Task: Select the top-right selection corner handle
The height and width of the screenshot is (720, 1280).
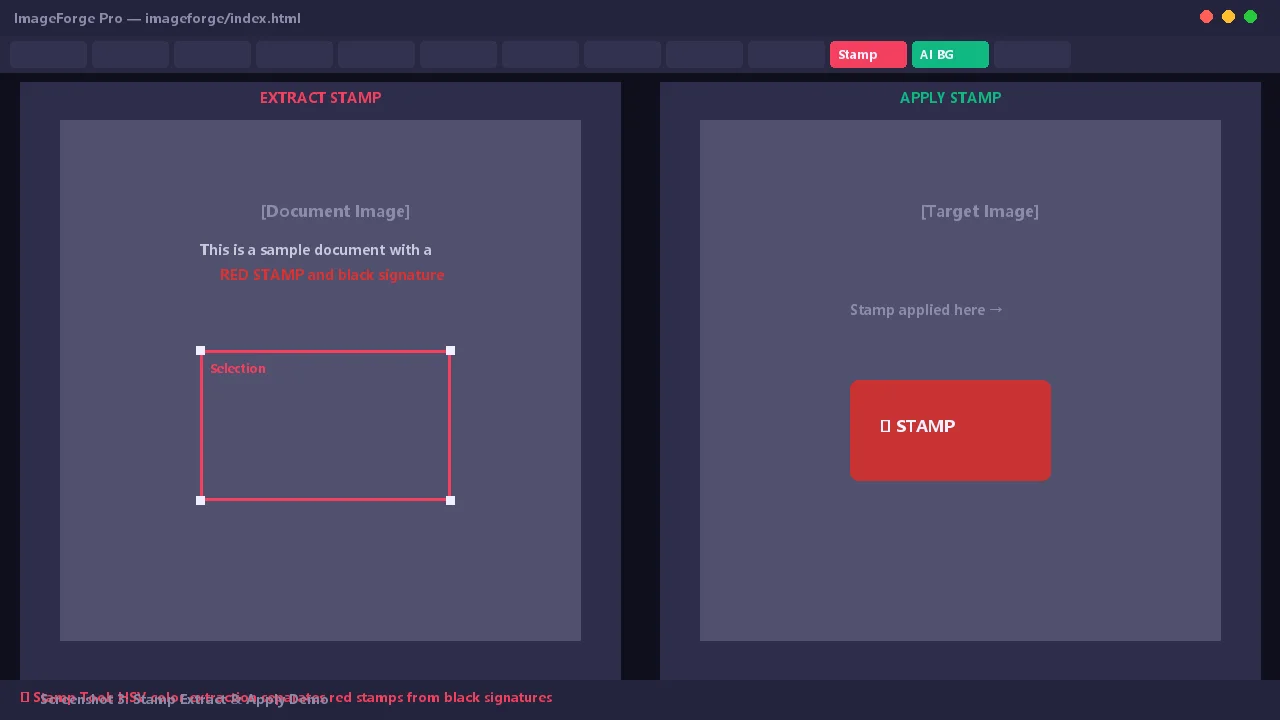Action: [x=451, y=350]
